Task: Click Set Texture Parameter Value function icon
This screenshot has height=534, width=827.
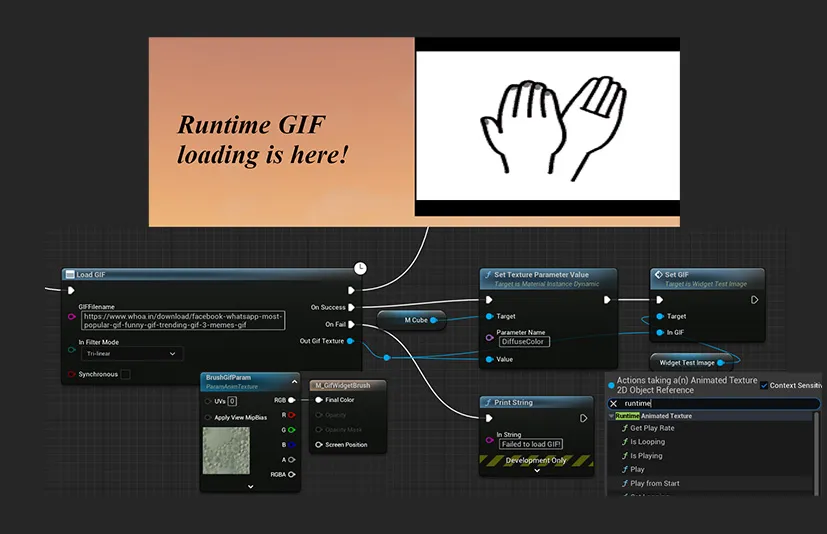Action: (488, 274)
